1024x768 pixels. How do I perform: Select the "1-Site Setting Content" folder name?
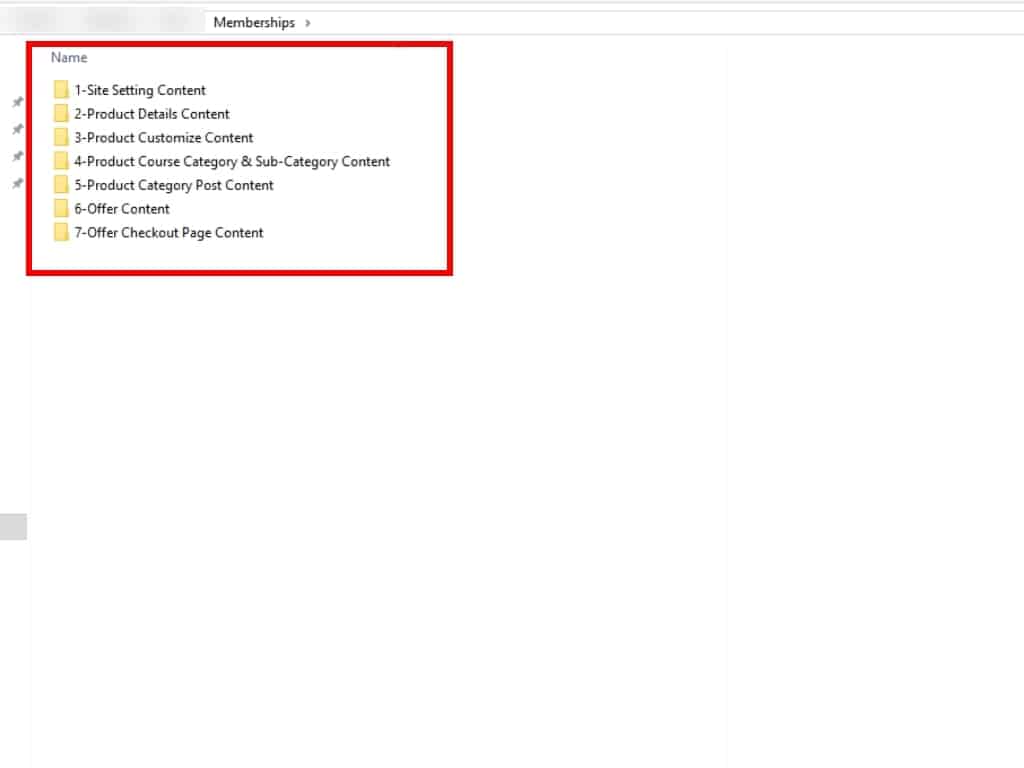(x=140, y=90)
